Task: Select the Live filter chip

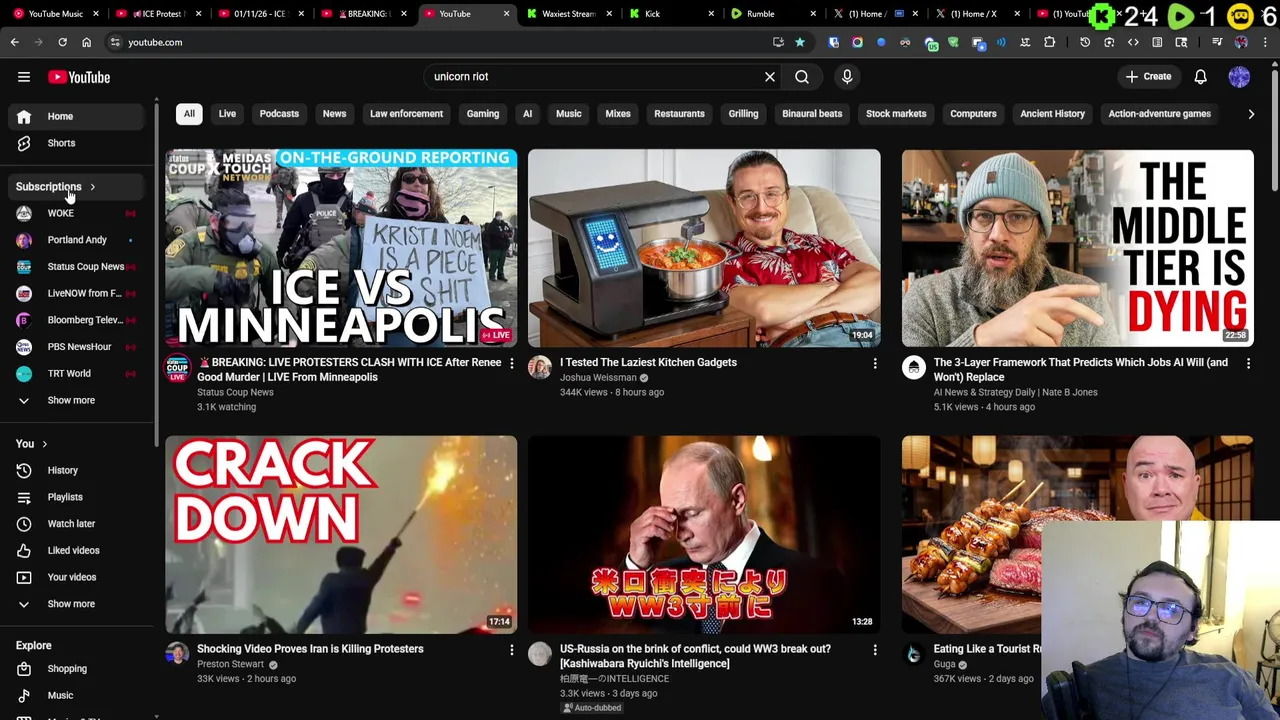Action: [x=227, y=114]
